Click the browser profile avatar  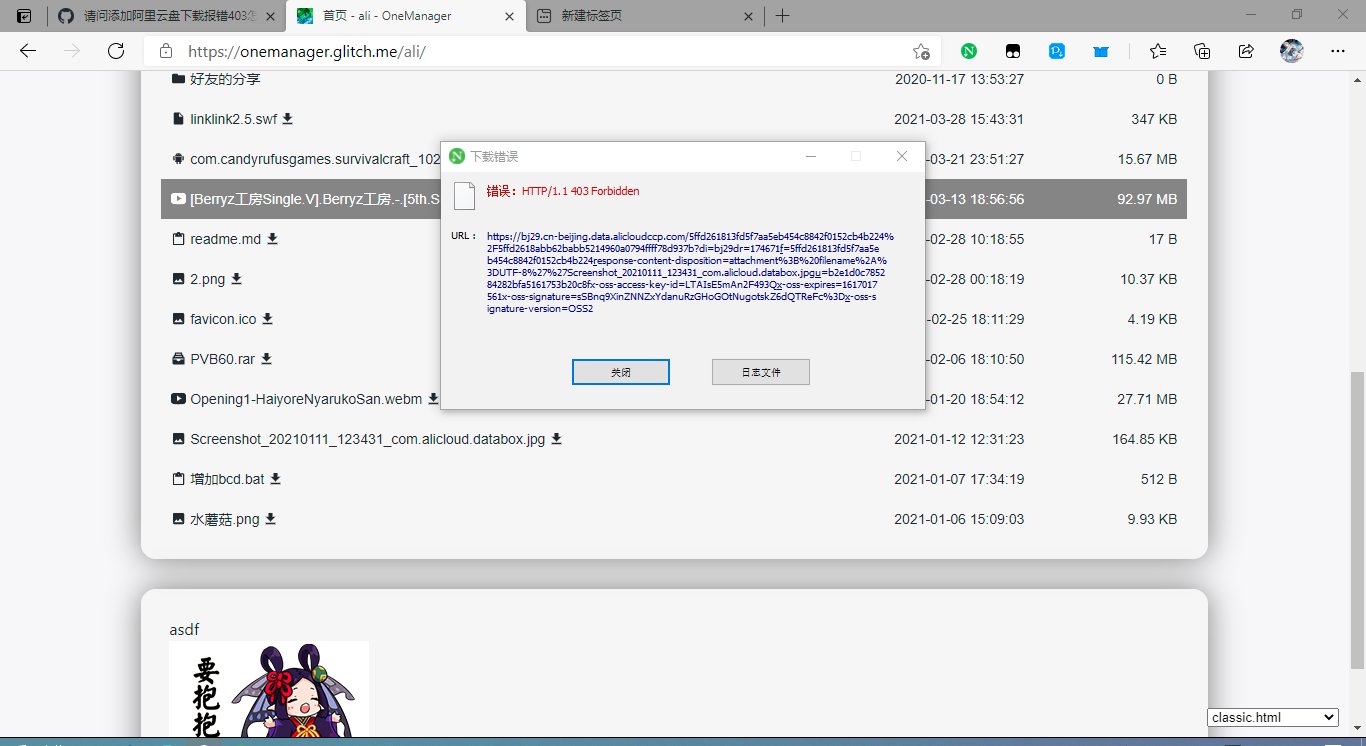coord(1292,51)
